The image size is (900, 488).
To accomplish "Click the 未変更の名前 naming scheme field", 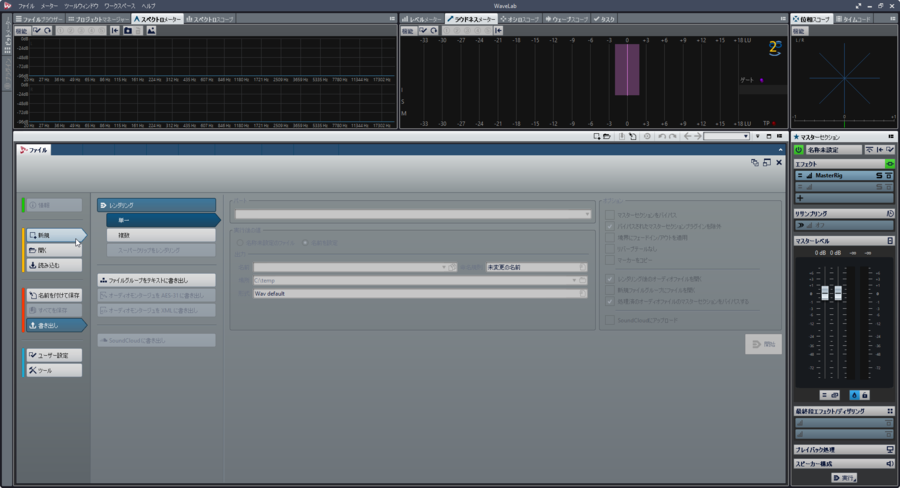I will [x=537, y=267].
